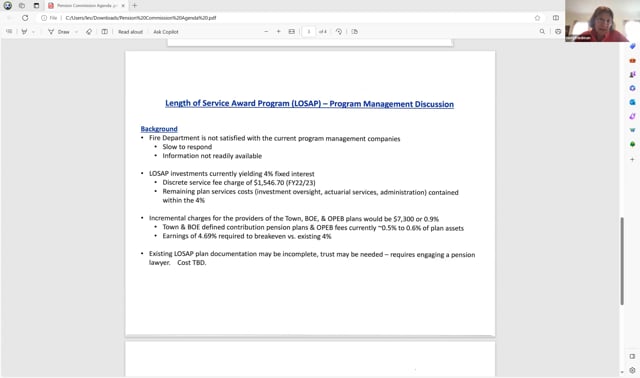640x378 pixels.
Task: Zoom out of the PDF
Action: point(266,31)
